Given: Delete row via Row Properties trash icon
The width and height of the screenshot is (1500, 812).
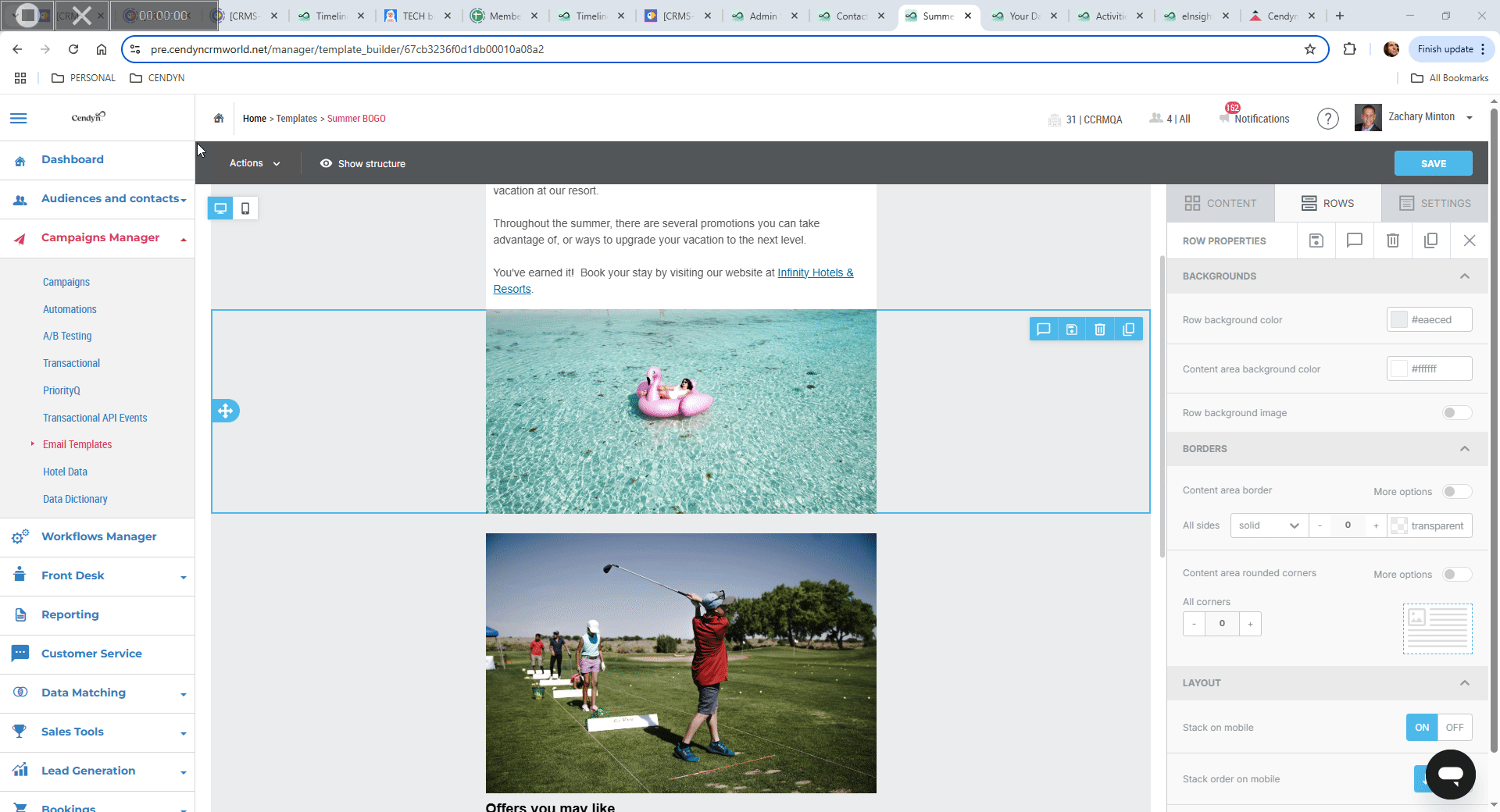Looking at the screenshot, I should [x=1393, y=240].
